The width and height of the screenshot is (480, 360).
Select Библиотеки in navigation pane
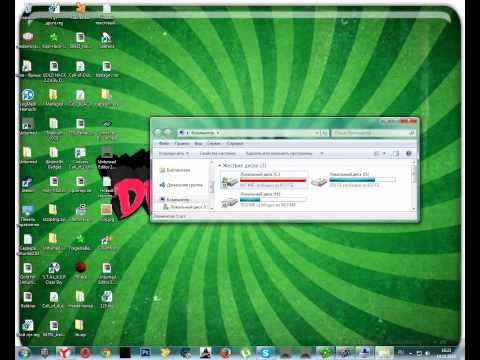point(175,170)
